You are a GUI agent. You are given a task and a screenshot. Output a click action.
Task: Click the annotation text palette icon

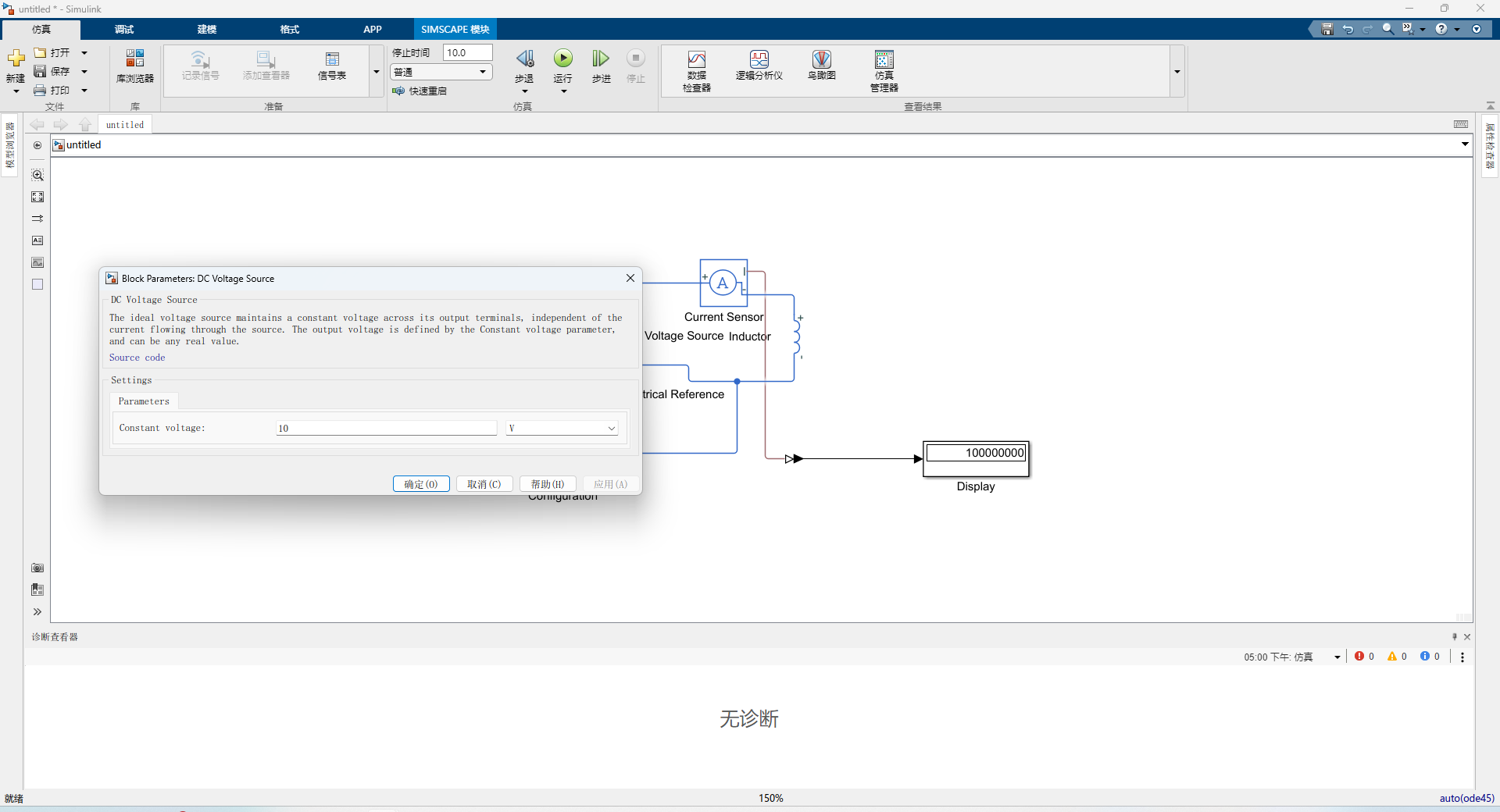coord(37,240)
